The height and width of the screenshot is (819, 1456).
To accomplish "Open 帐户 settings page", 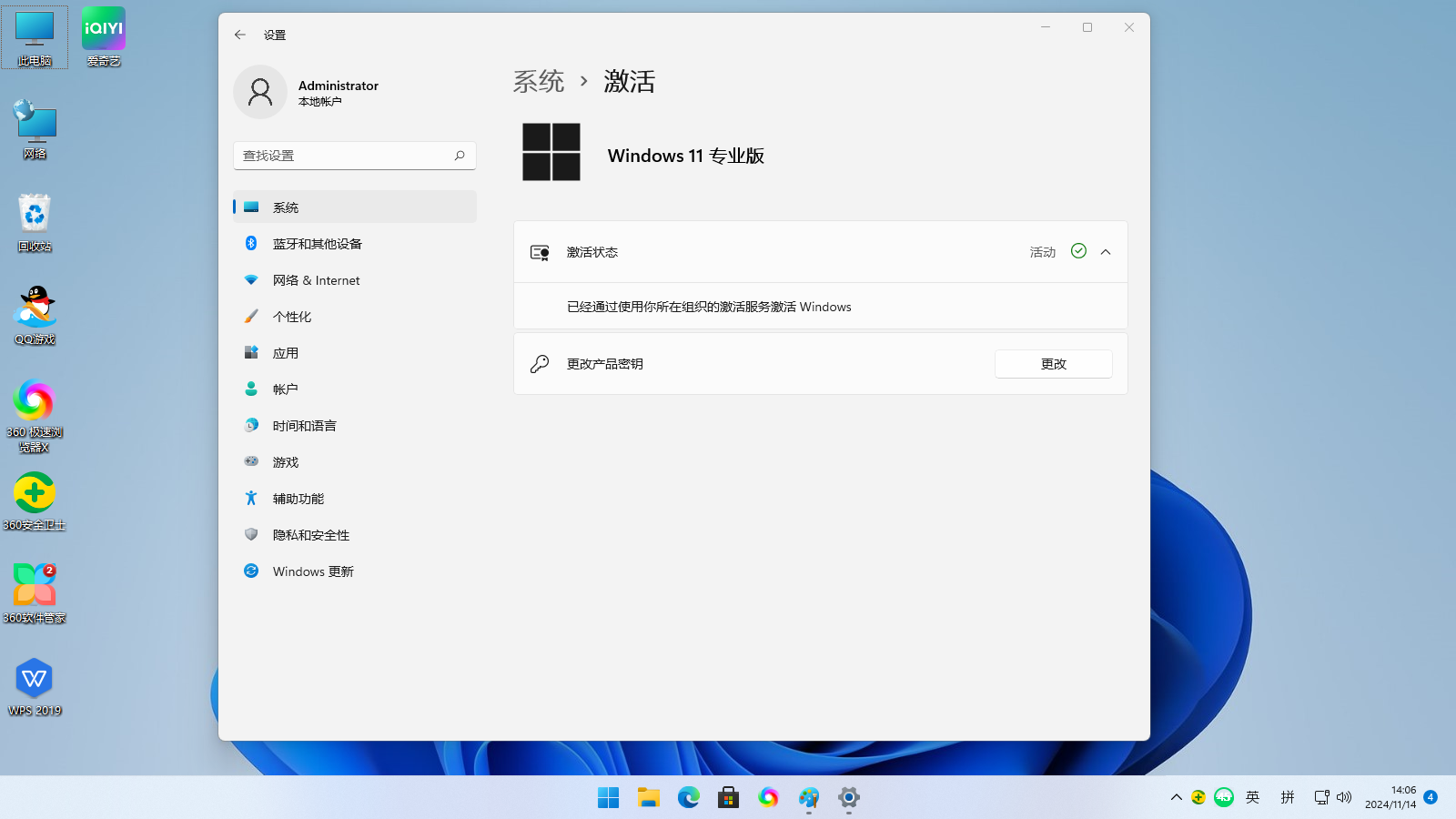I will click(x=355, y=389).
